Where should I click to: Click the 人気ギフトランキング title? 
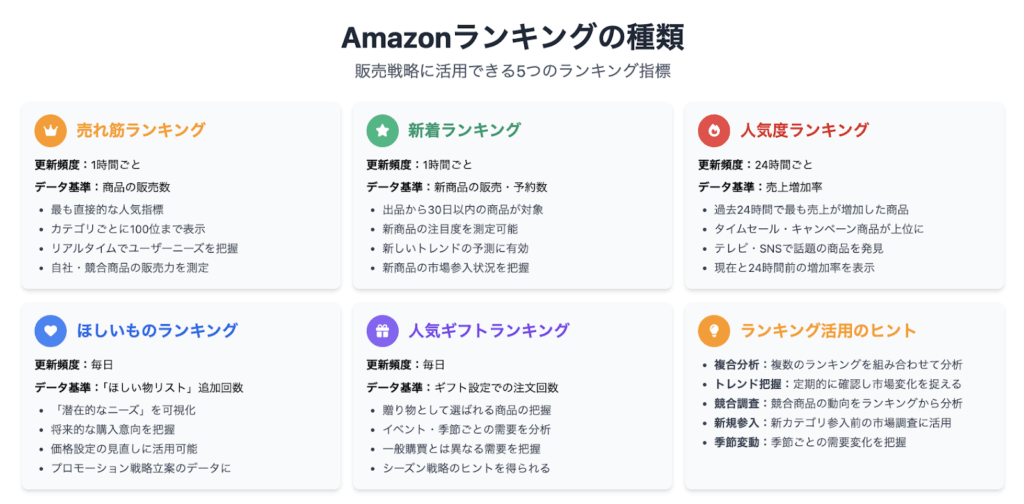pos(488,331)
